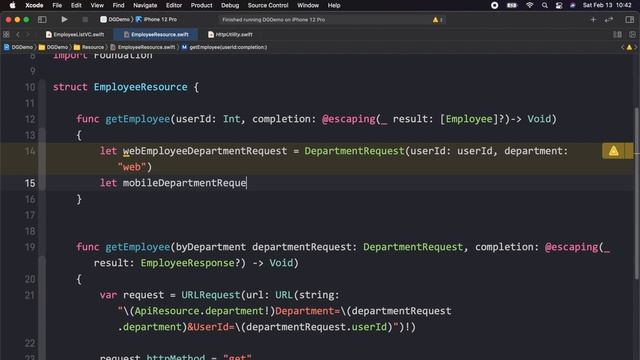Click the EmployeeResource.swift breadcrumb

pyautogui.click(x=143, y=47)
